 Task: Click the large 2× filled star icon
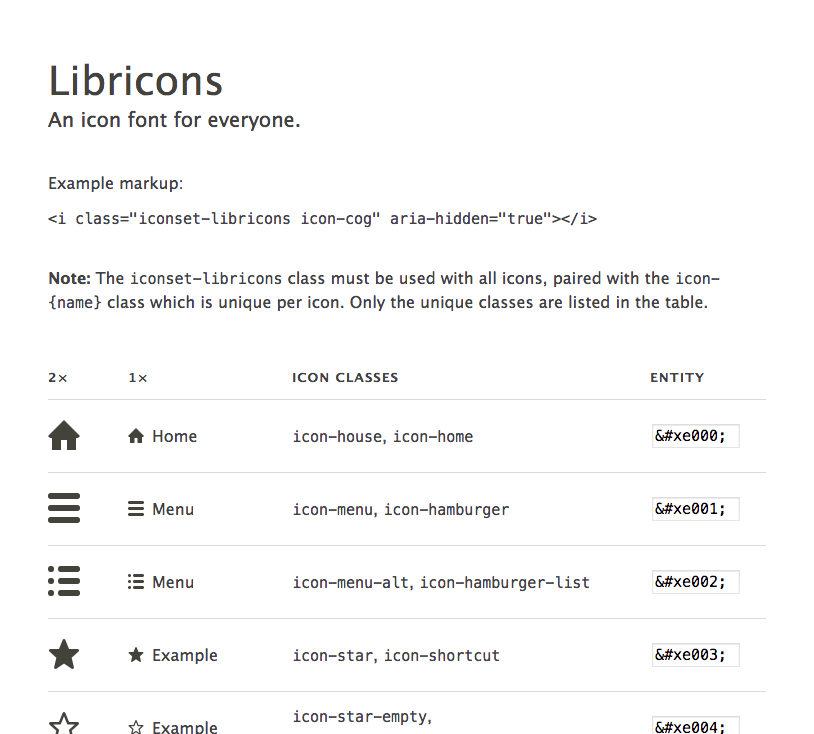coord(64,655)
